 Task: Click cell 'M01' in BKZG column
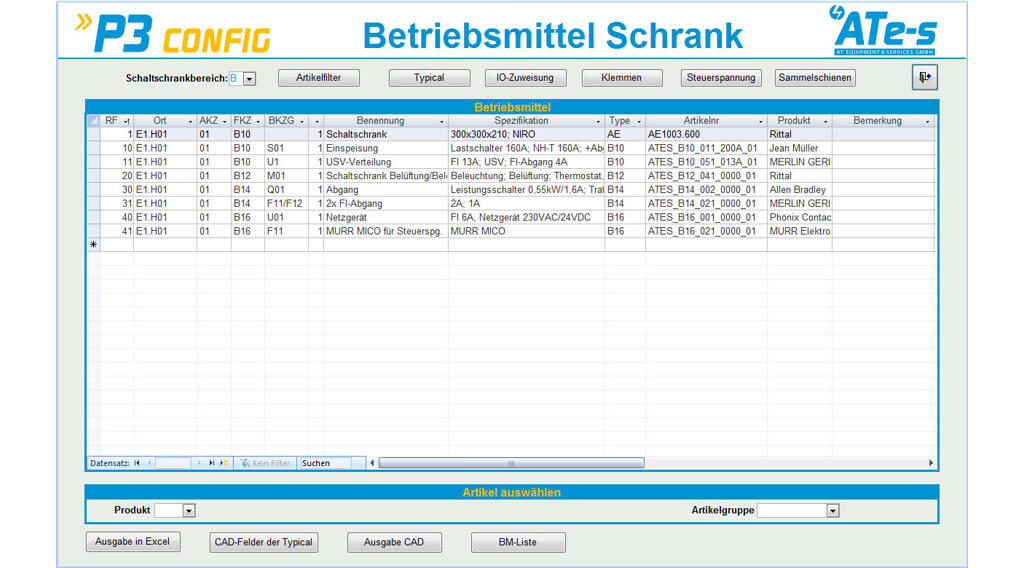click(286, 176)
